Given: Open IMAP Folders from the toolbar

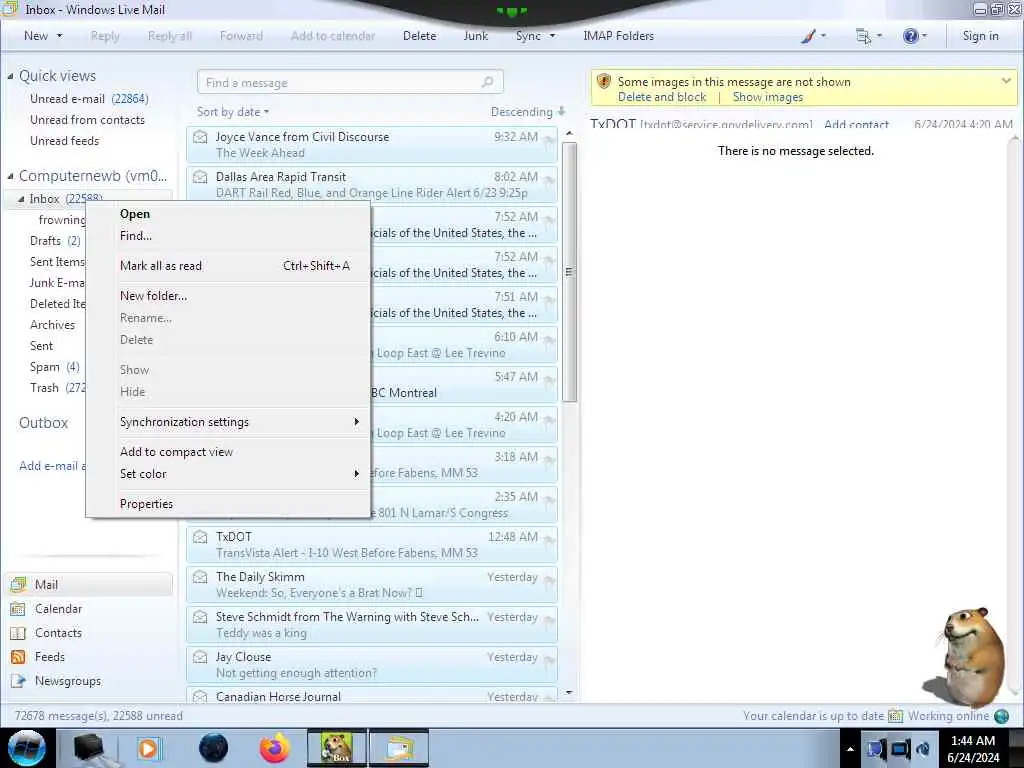Looking at the screenshot, I should (618, 36).
